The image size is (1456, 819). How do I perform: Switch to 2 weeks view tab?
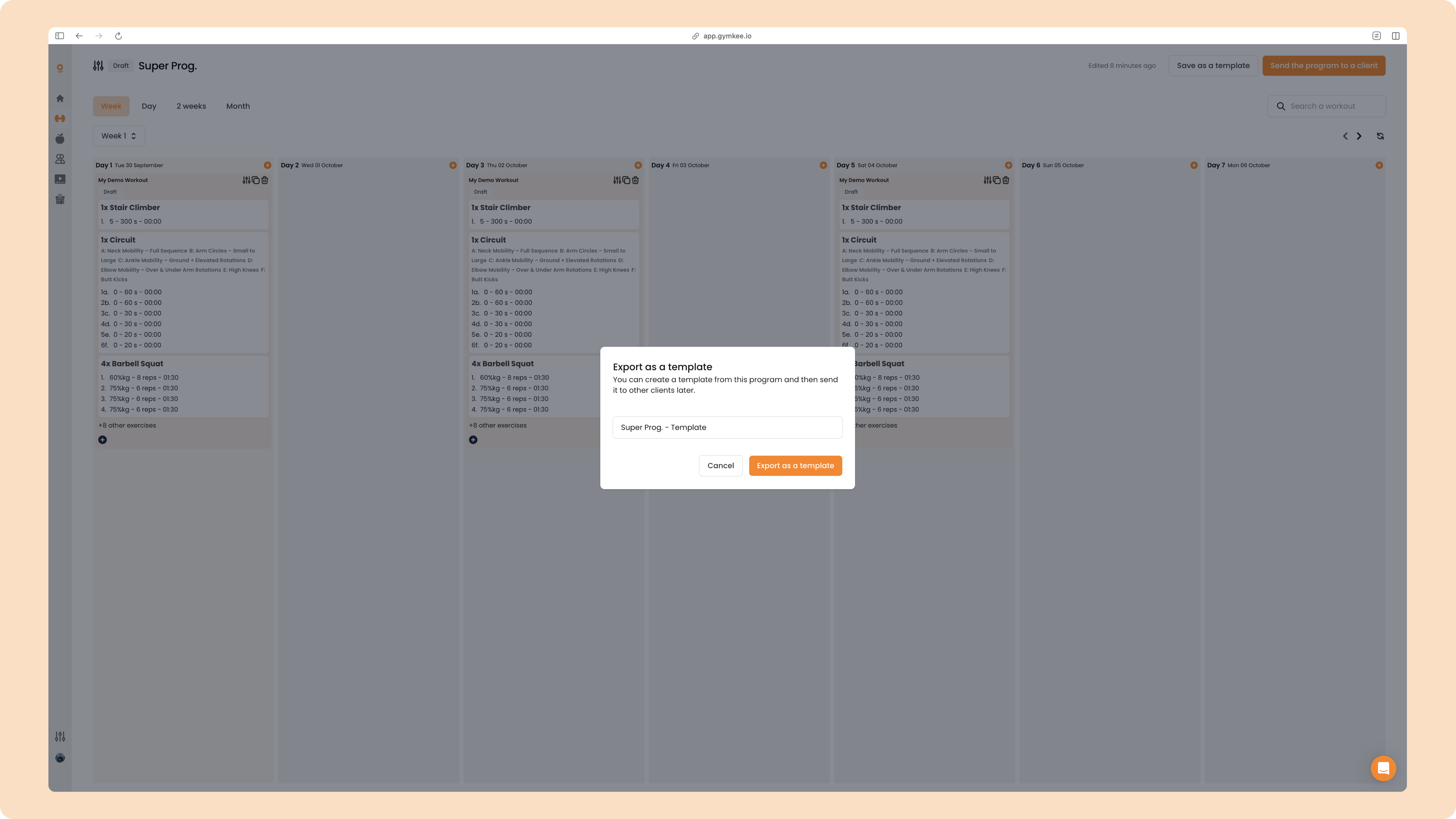click(191, 106)
